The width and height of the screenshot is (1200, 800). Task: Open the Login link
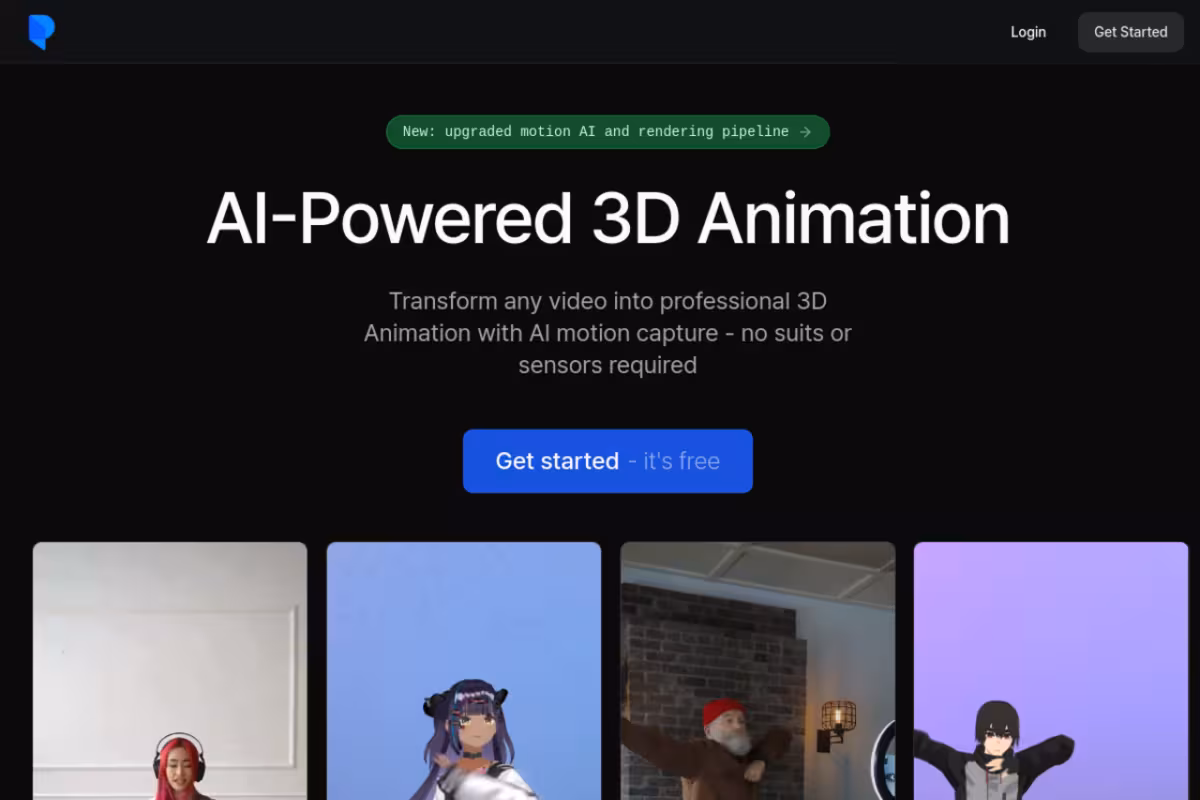1028,32
